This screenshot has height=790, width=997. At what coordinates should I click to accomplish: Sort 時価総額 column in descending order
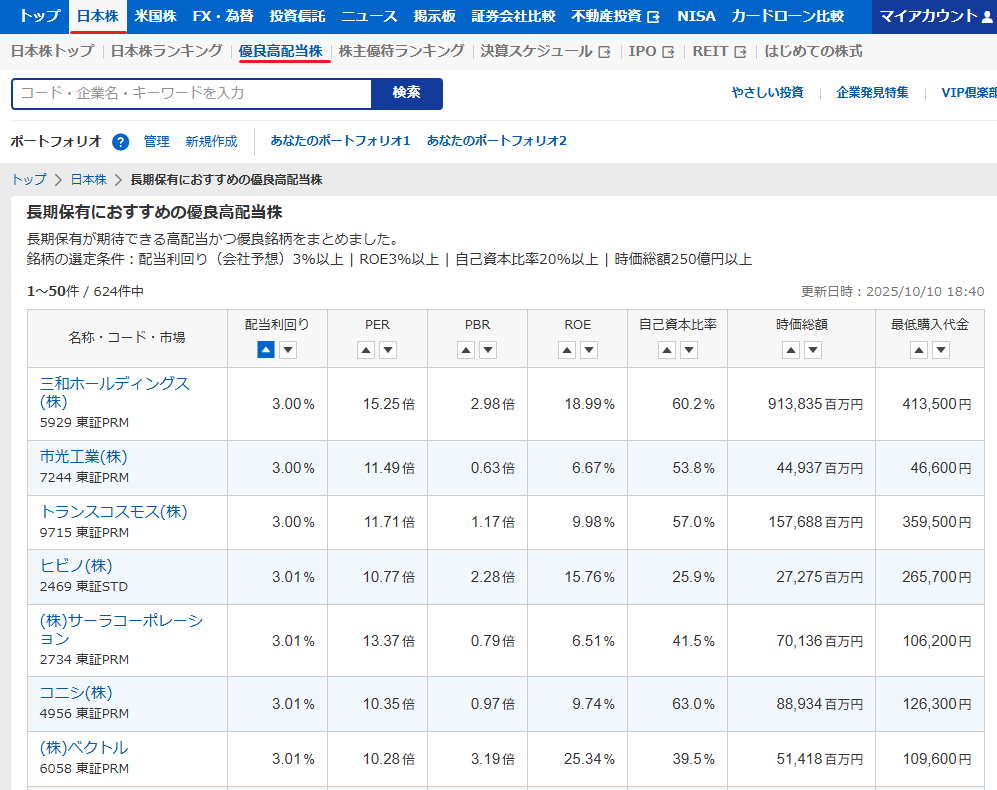(x=813, y=350)
